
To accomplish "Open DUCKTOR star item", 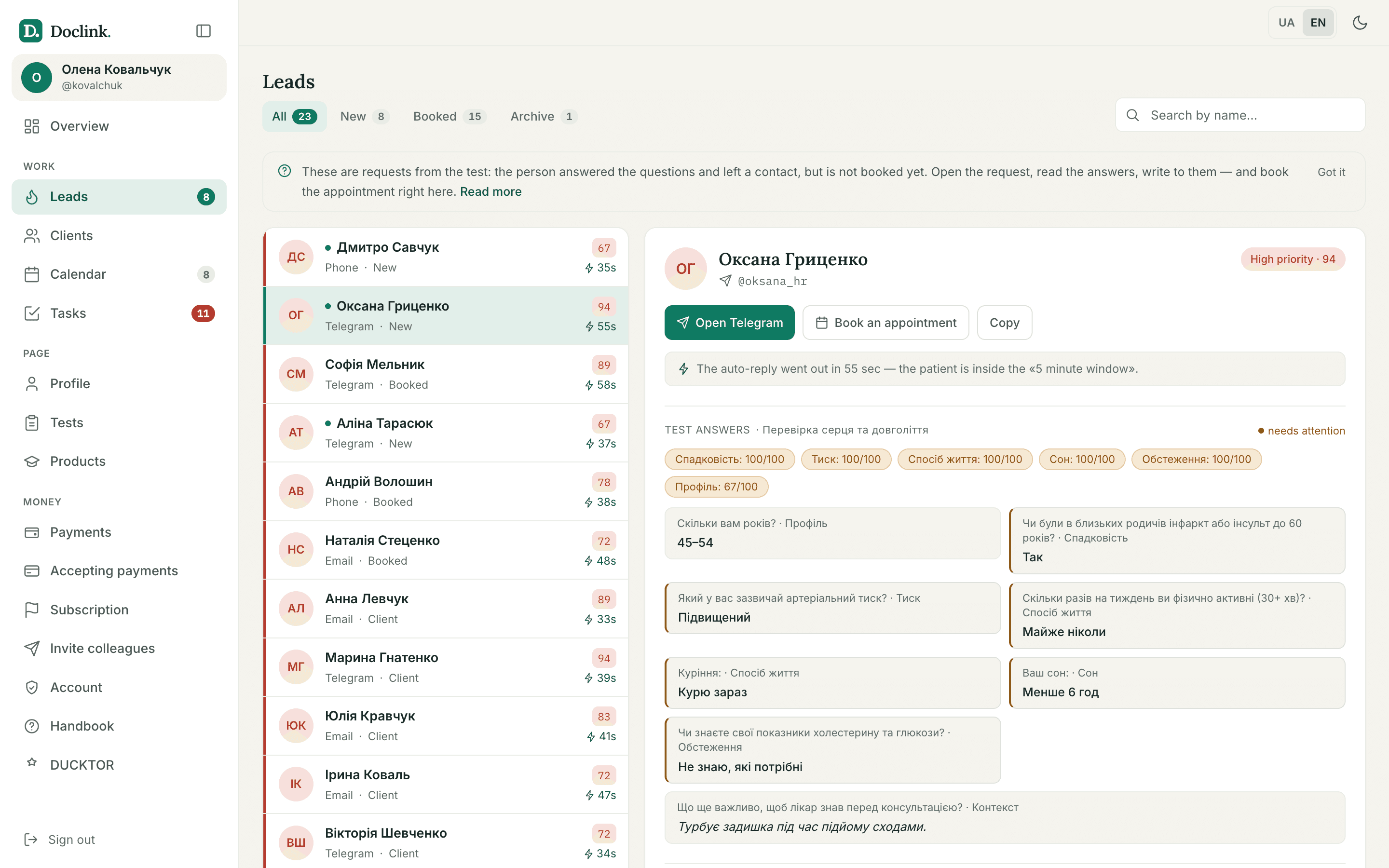I will pyautogui.click(x=119, y=765).
